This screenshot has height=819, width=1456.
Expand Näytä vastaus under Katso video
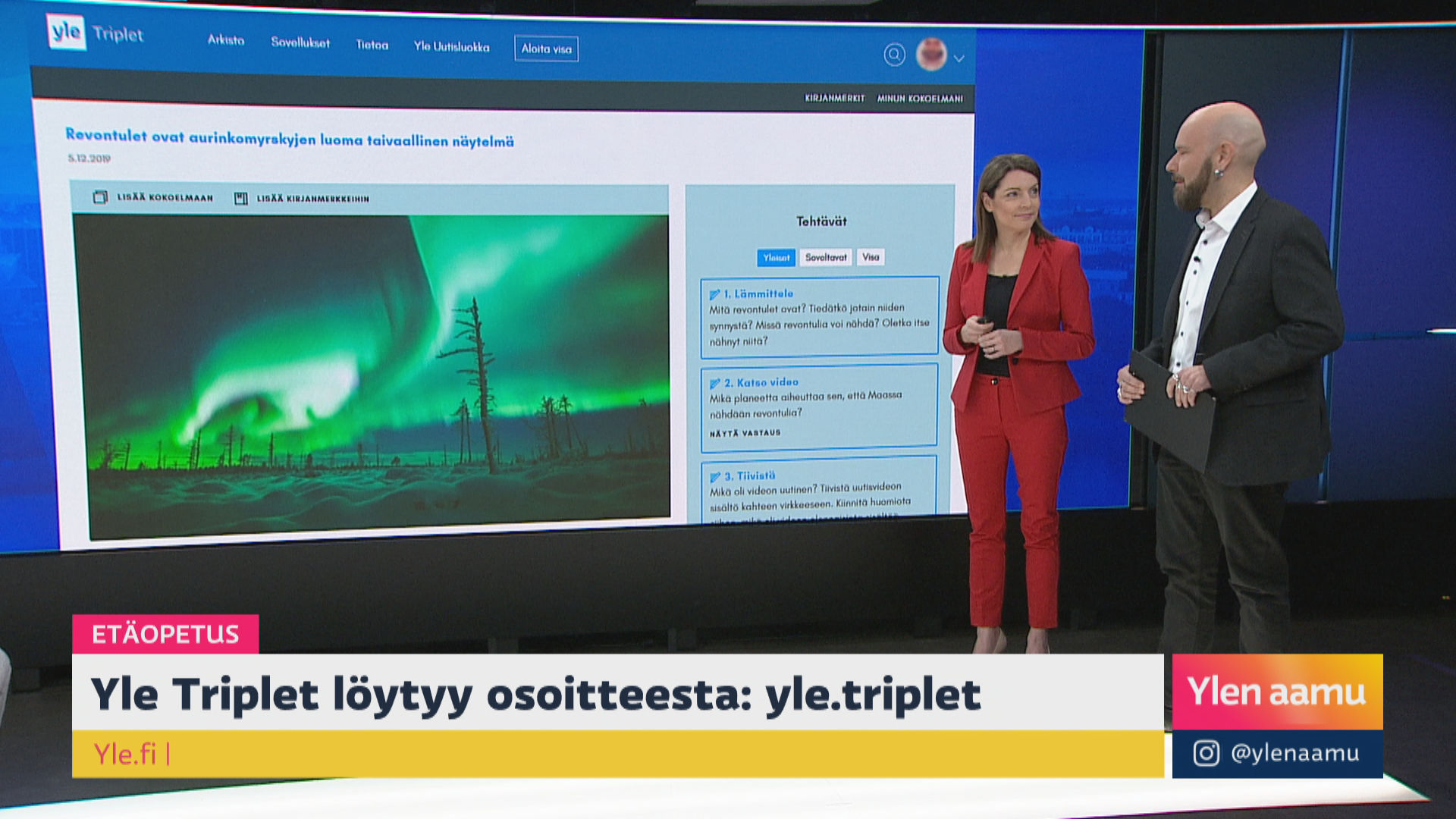tap(745, 433)
